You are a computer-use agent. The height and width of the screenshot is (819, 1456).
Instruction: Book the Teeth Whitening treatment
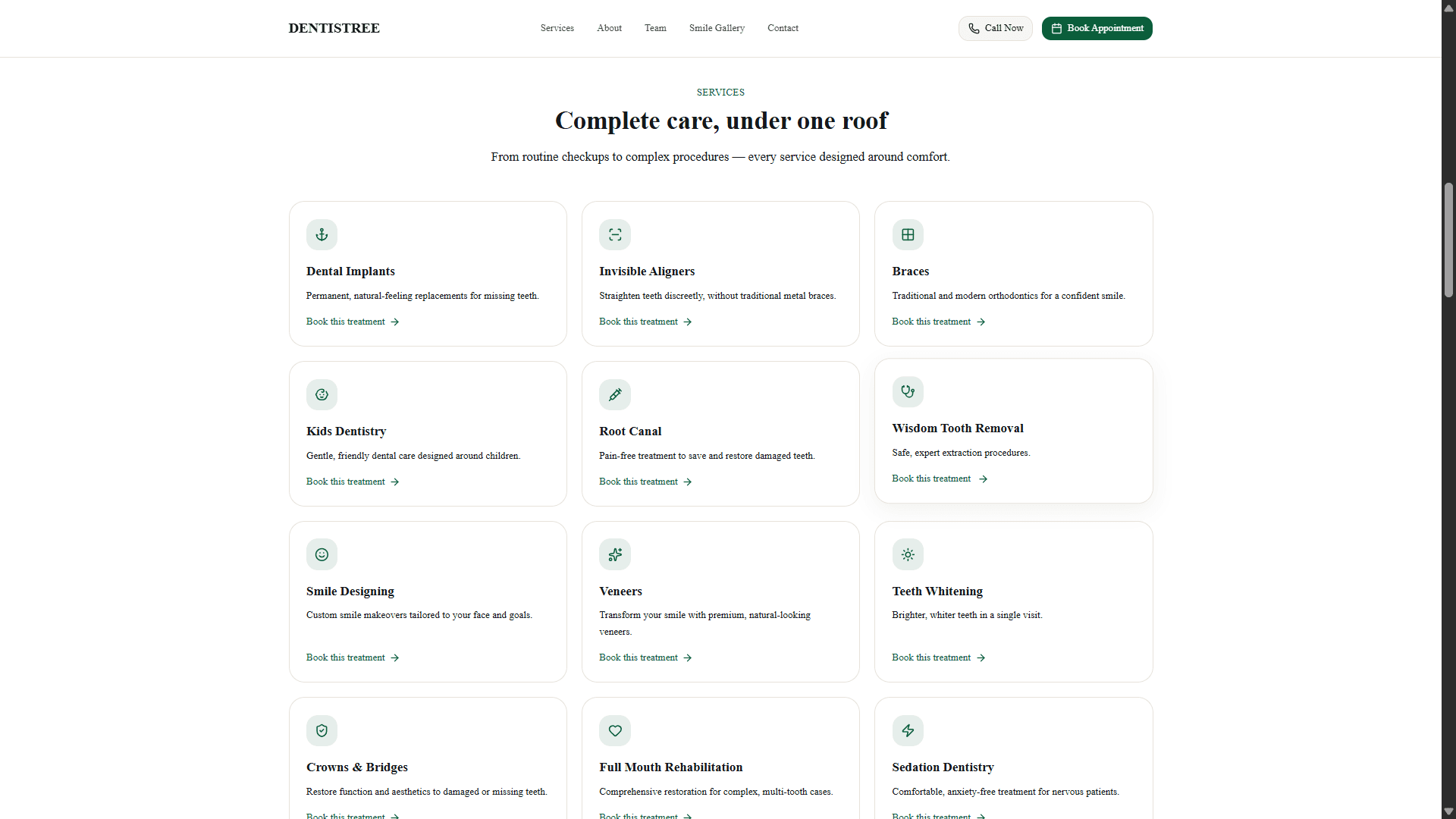(938, 657)
